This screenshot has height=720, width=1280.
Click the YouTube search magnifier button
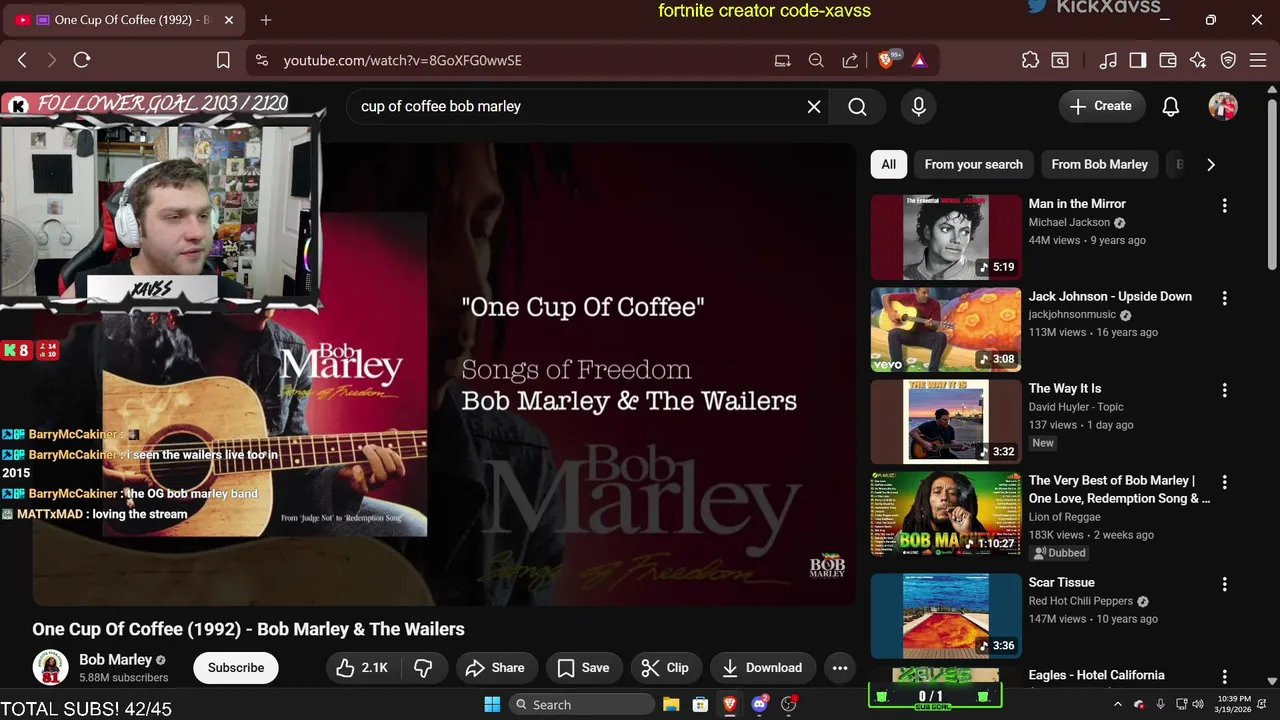[x=858, y=106]
